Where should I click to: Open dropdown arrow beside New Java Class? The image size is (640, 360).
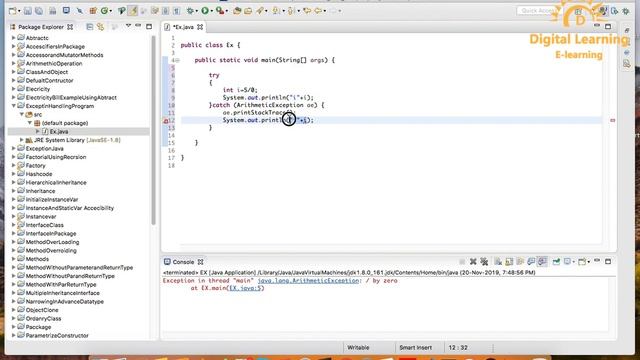click(111, 11)
